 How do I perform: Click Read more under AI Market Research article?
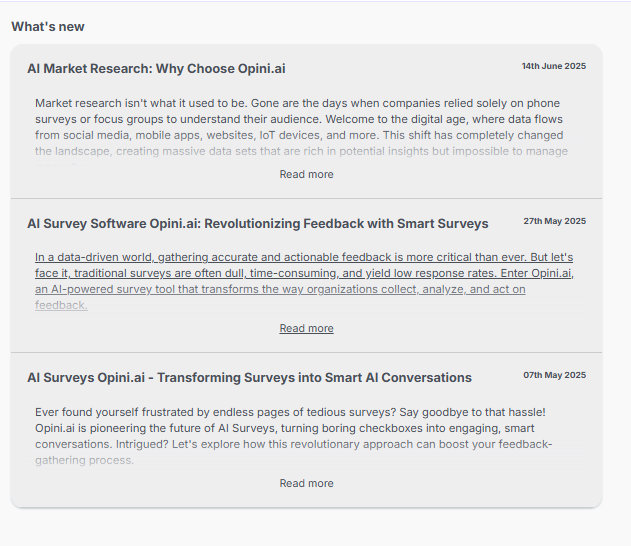[x=306, y=175]
